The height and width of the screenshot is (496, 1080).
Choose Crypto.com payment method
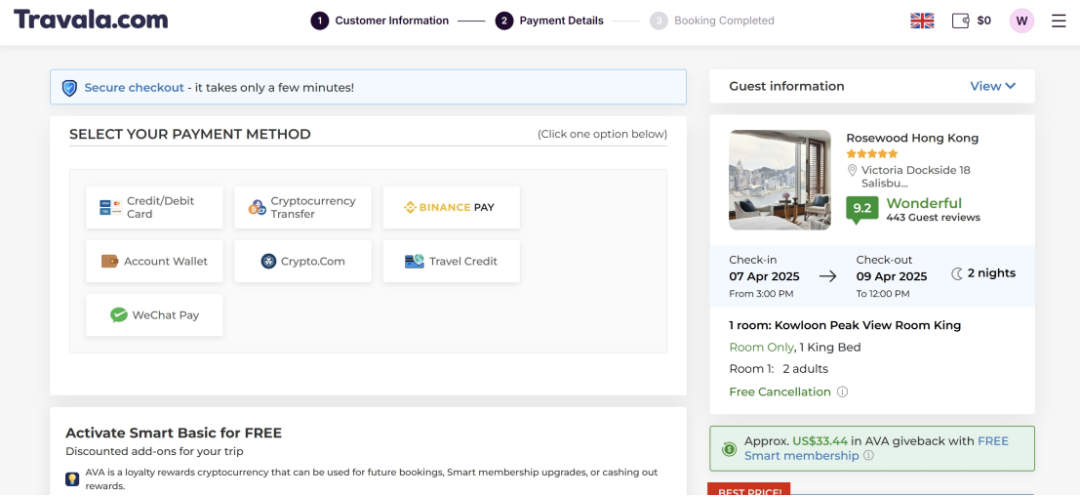click(x=302, y=261)
